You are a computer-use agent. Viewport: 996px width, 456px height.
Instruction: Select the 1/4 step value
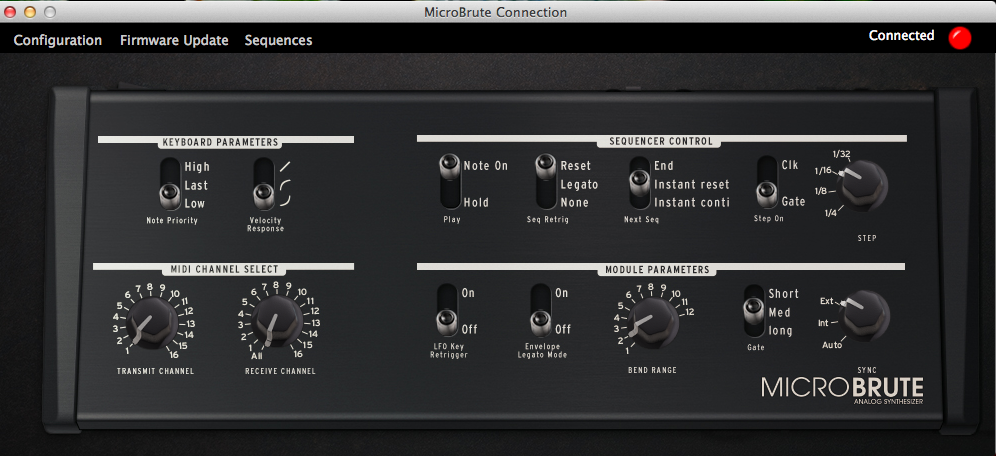pos(830,212)
